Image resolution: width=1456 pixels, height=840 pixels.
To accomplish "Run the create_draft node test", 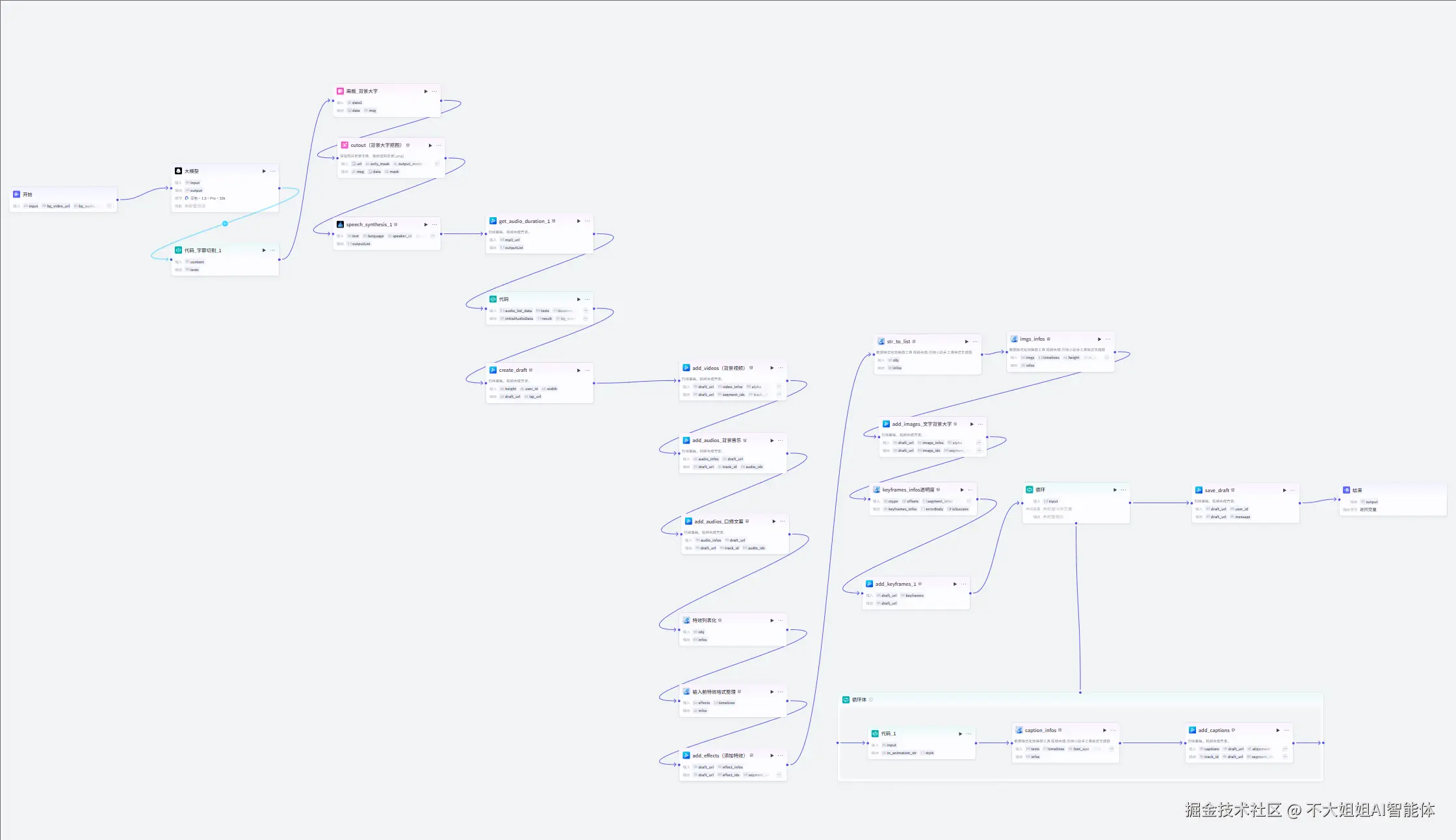I will coord(578,370).
